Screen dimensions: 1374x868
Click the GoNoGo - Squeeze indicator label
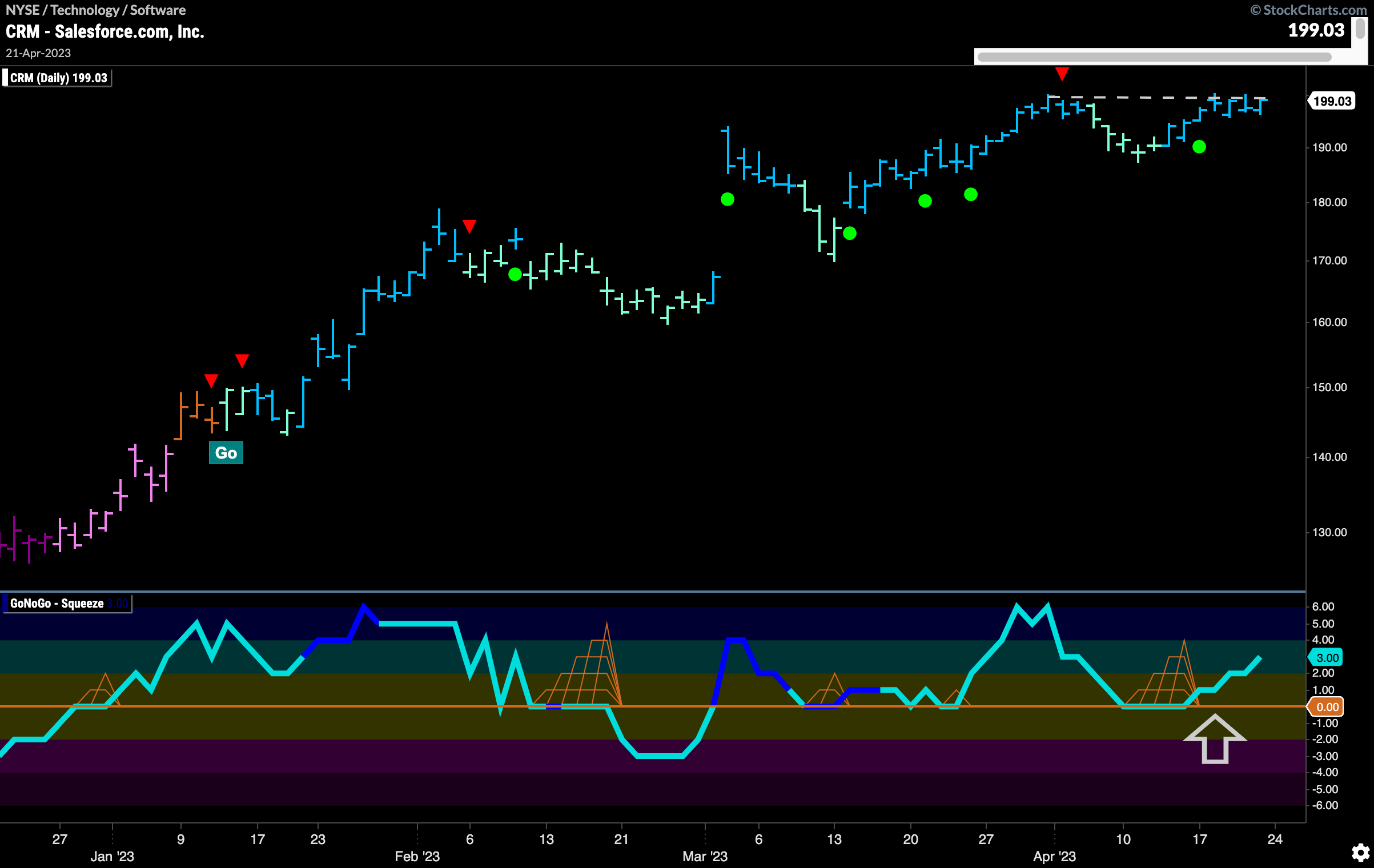click(67, 604)
